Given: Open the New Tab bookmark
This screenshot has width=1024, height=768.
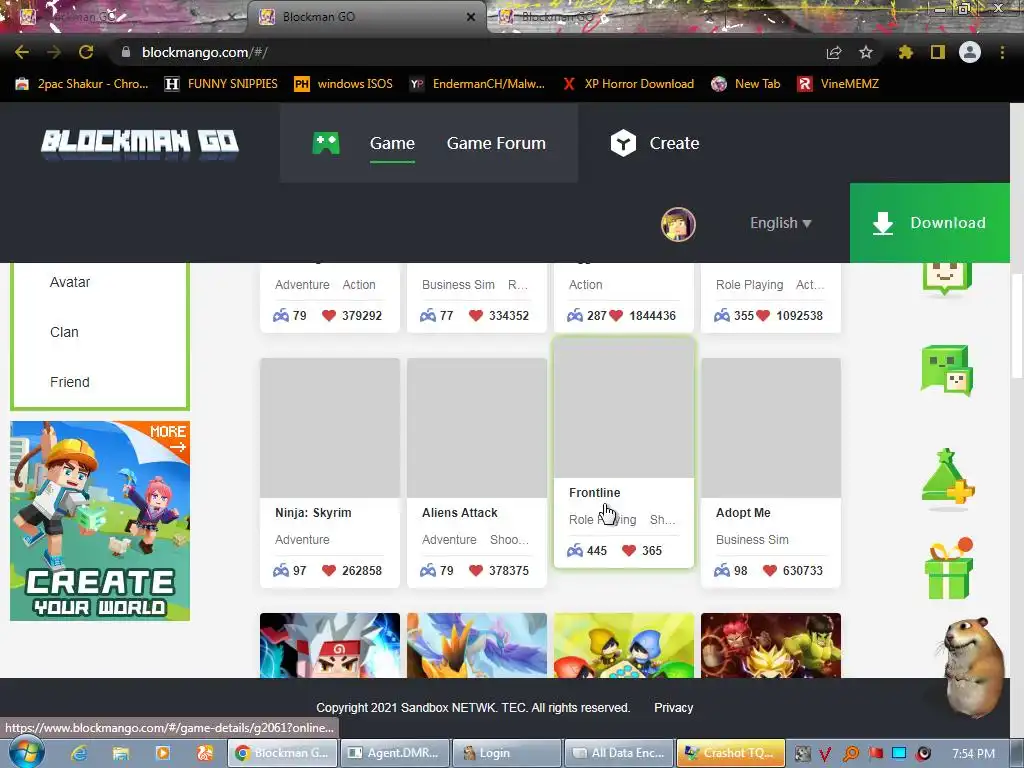Looking at the screenshot, I should [746, 84].
